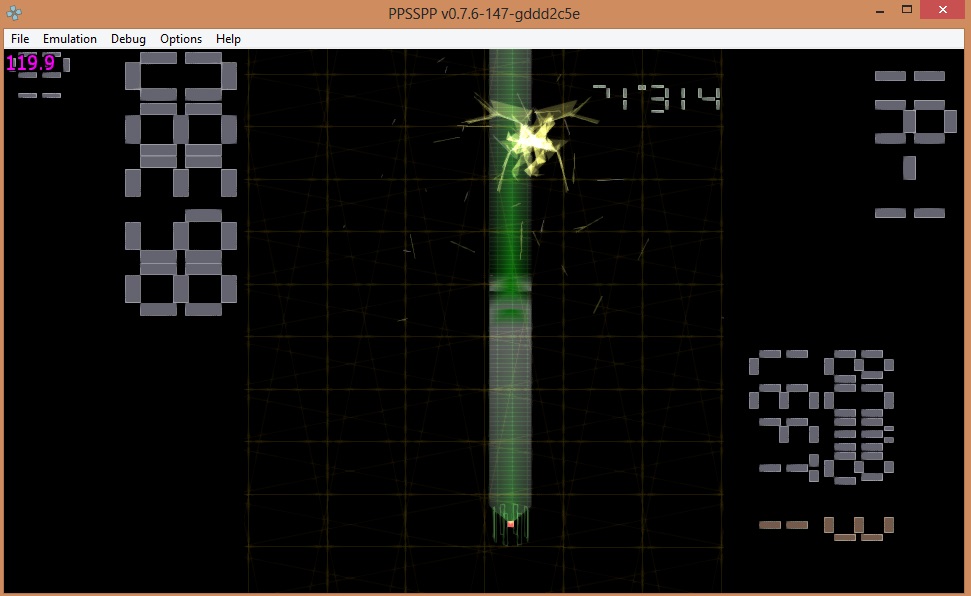Maximize the PPSSPP window
The image size is (971, 596).
point(906,10)
